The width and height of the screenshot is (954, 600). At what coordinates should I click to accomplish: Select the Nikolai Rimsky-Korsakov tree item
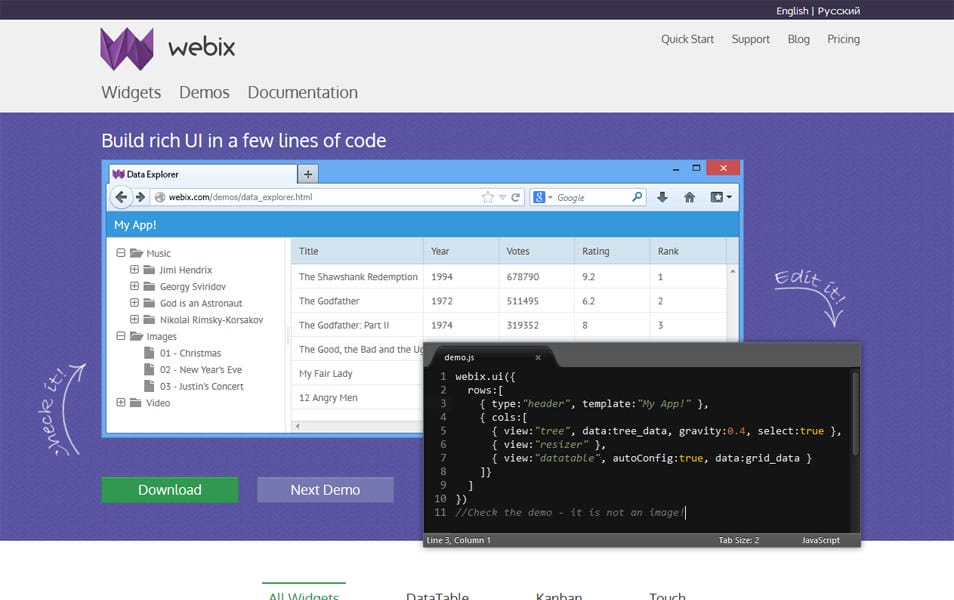pyautogui.click(x=211, y=319)
